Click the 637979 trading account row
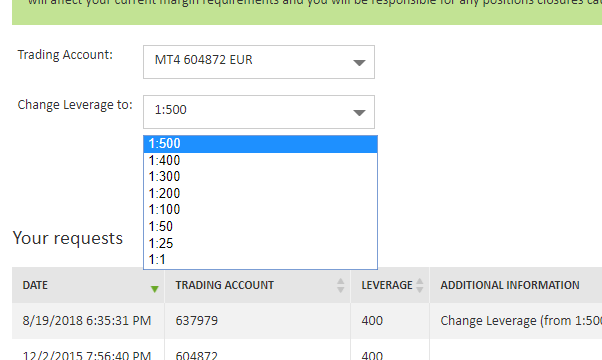The height and width of the screenshot is (360, 602). [307, 320]
